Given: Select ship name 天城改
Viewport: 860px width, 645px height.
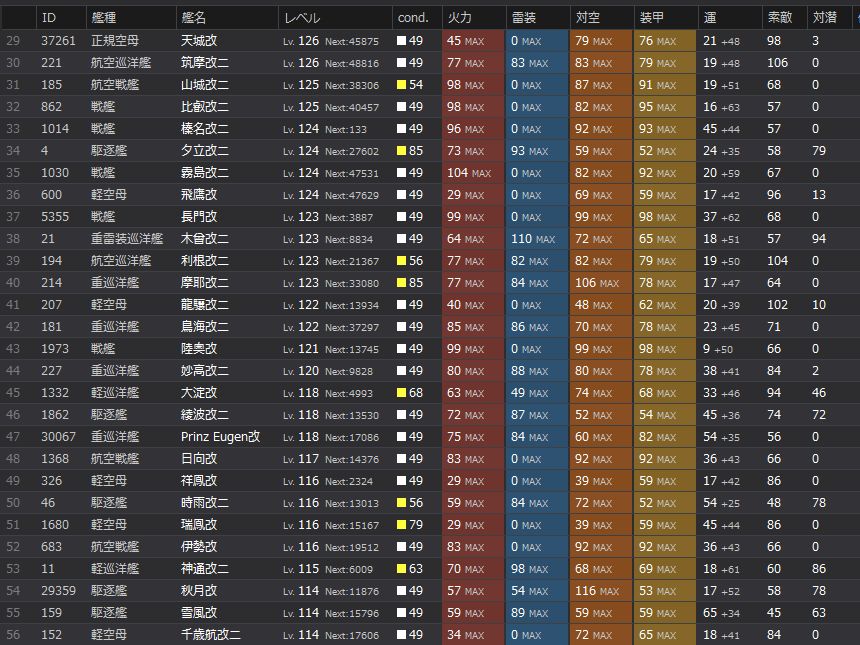Looking at the screenshot, I should point(199,41).
